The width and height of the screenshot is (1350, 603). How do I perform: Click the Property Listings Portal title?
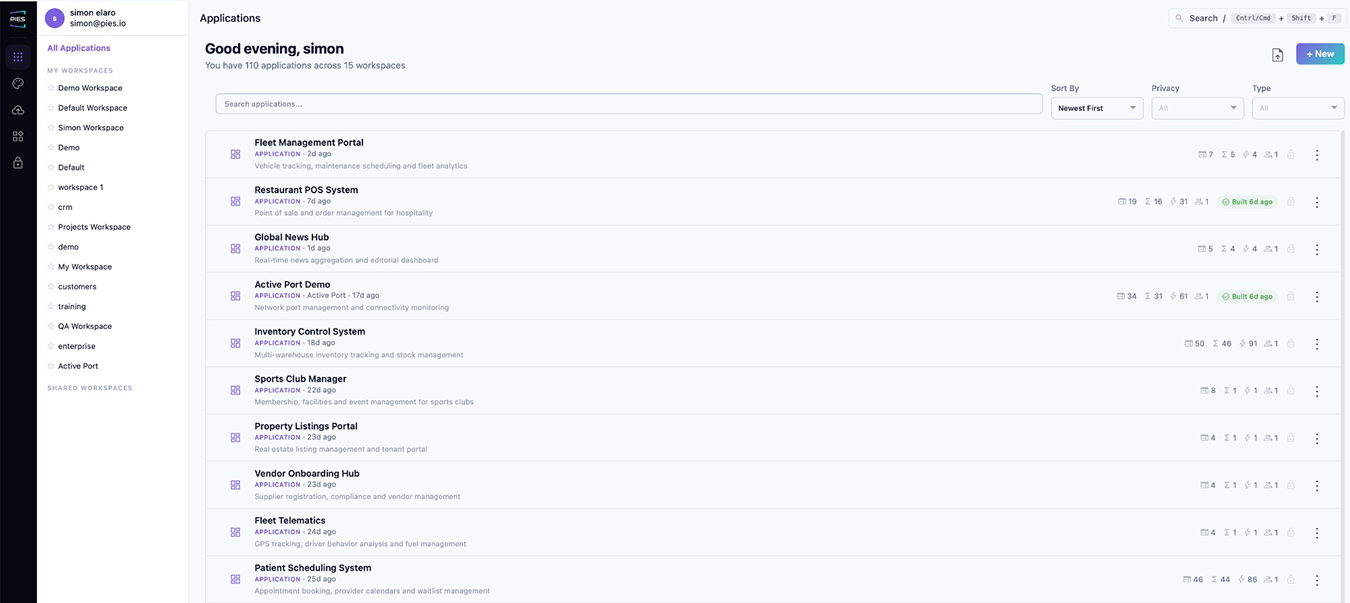pyautogui.click(x=306, y=426)
